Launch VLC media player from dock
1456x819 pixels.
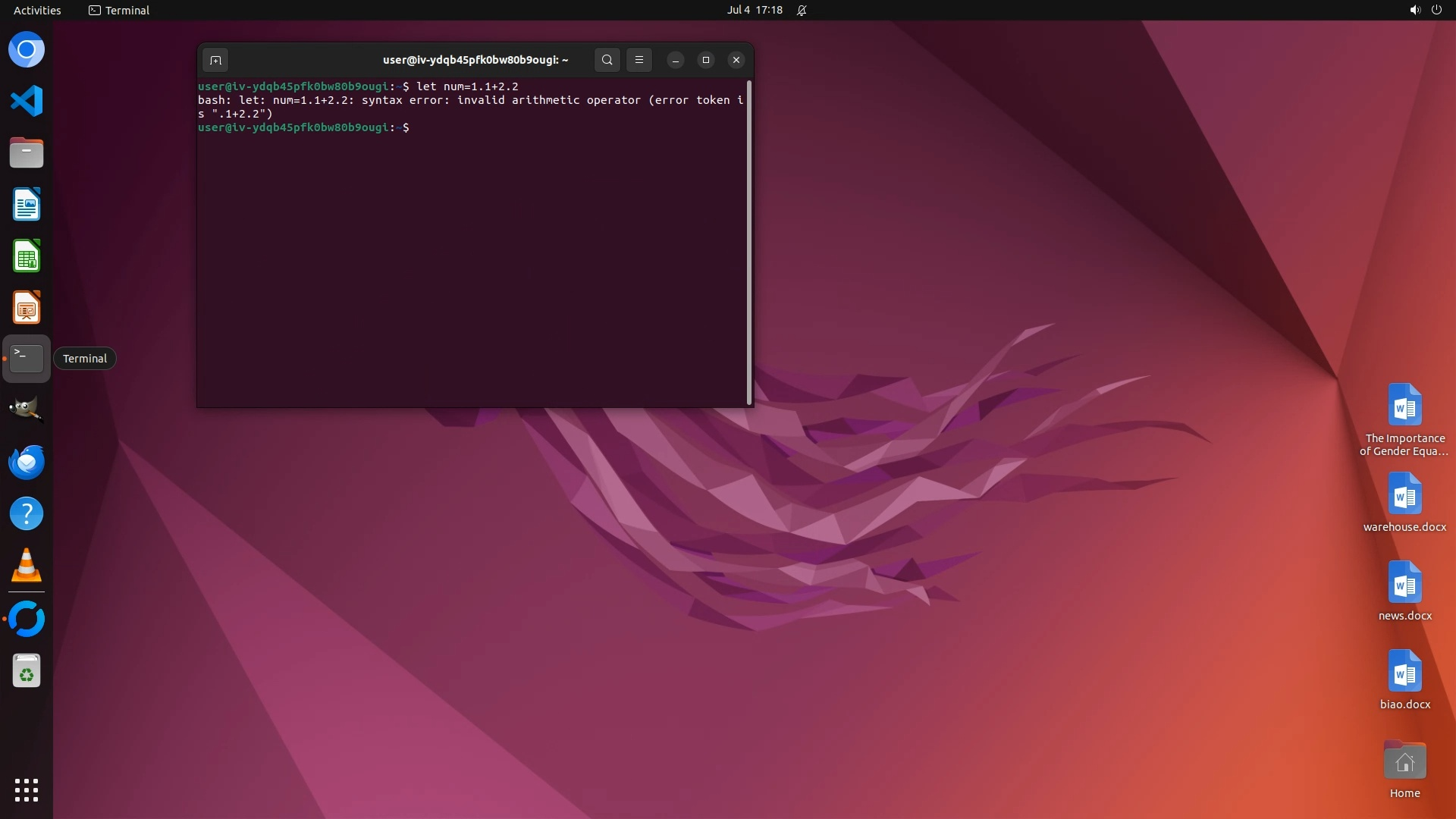pyautogui.click(x=27, y=565)
